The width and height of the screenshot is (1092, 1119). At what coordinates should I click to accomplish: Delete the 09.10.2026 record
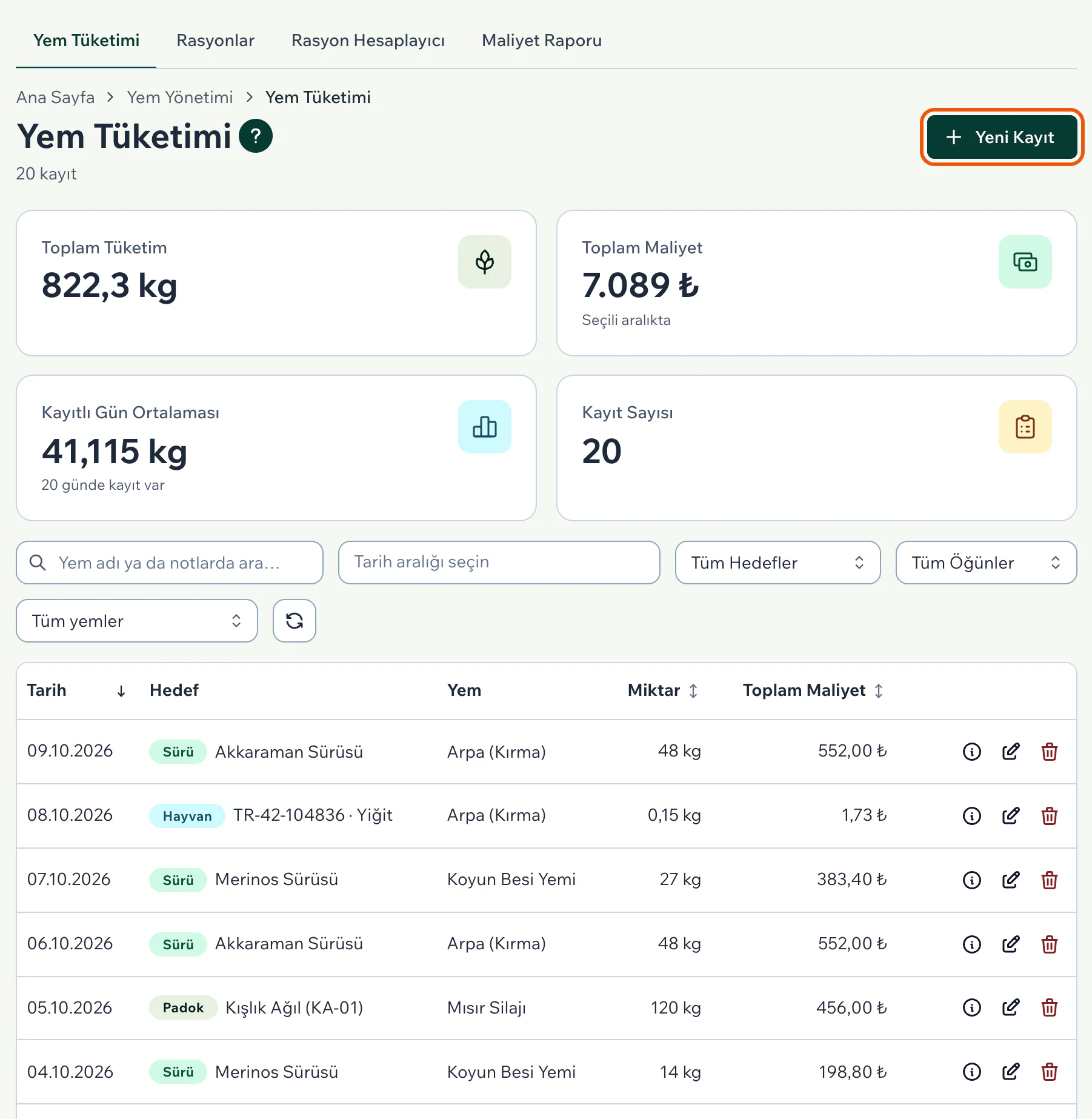[1050, 752]
